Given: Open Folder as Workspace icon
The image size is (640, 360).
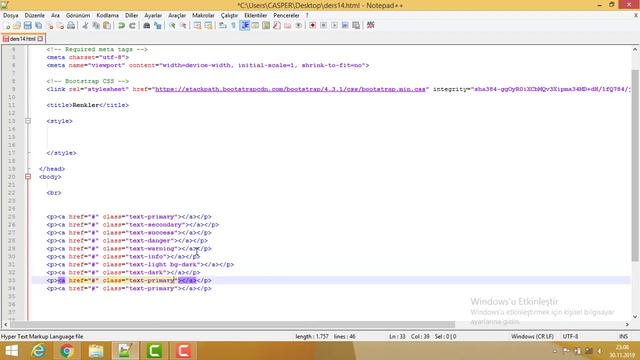Looking at the screenshot, I should tap(288, 25).
